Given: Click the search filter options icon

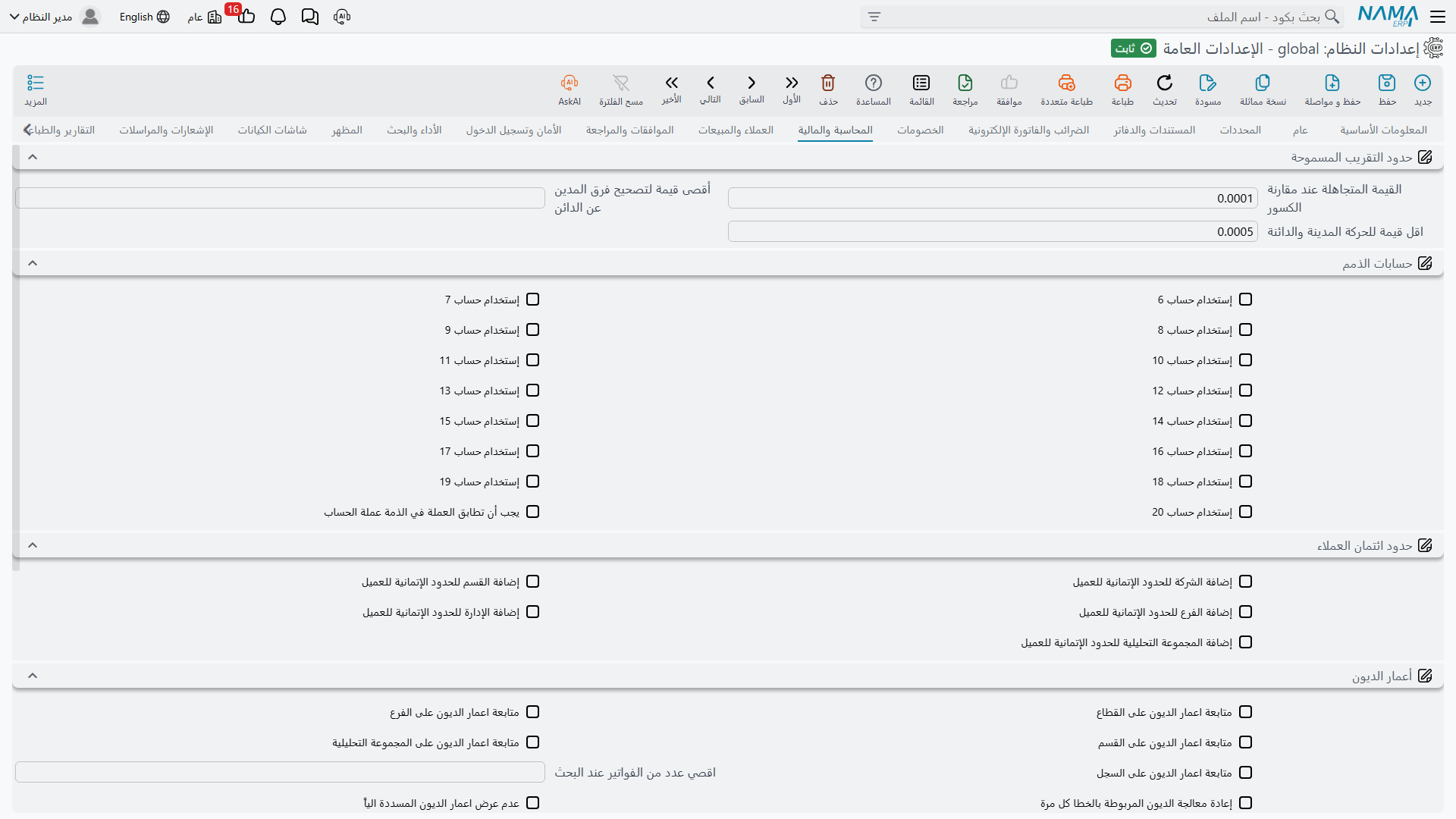Looking at the screenshot, I should click(x=874, y=17).
